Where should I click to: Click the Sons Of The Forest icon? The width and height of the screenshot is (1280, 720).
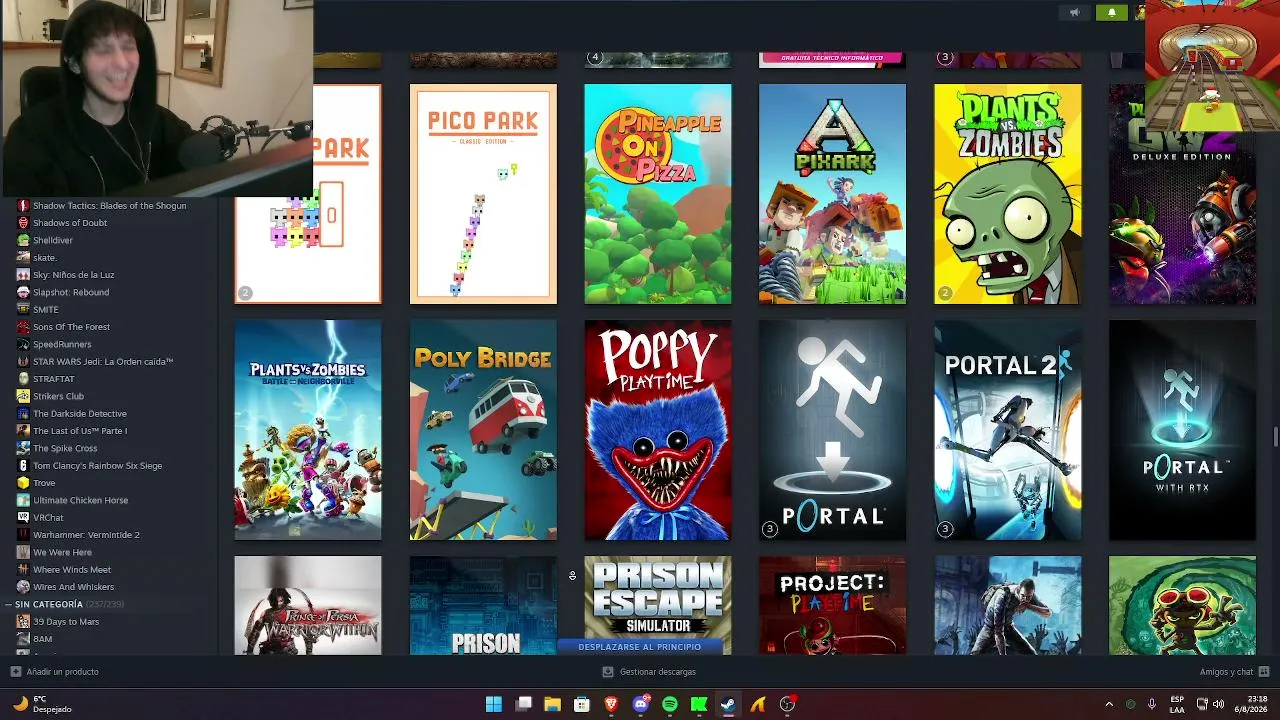tap(23, 327)
